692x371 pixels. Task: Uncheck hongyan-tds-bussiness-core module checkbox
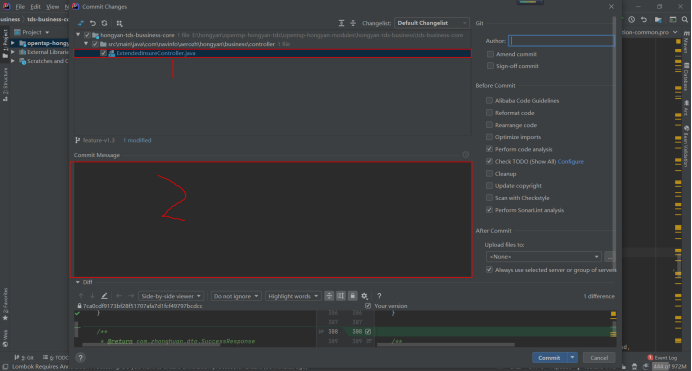[x=87, y=35]
